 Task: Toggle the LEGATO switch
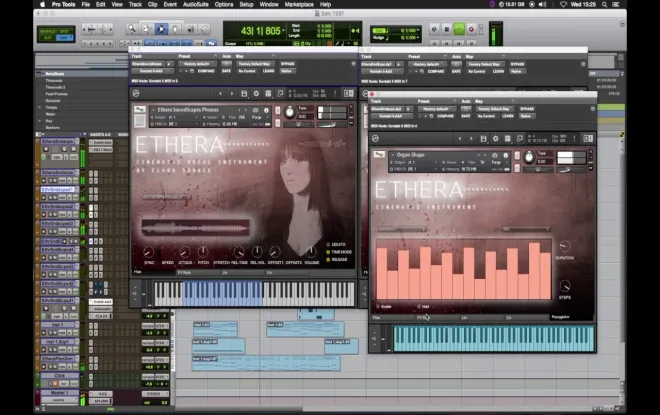pos(328,245)
